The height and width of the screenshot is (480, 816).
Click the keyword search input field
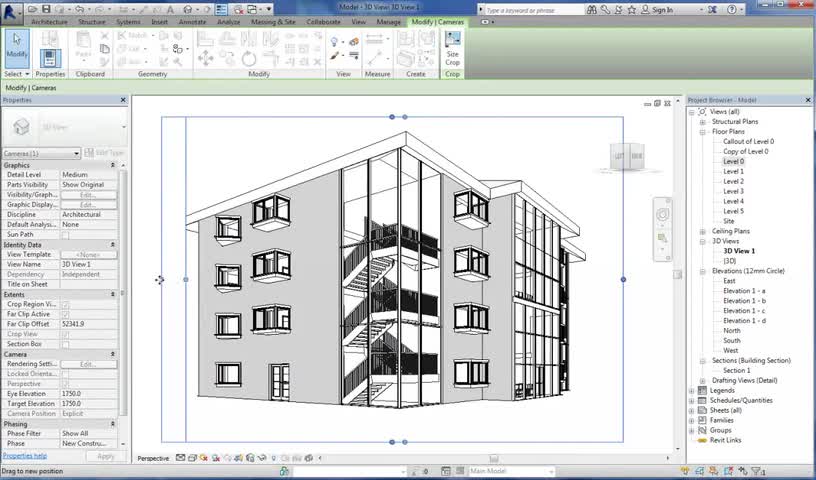click(534, 10)
